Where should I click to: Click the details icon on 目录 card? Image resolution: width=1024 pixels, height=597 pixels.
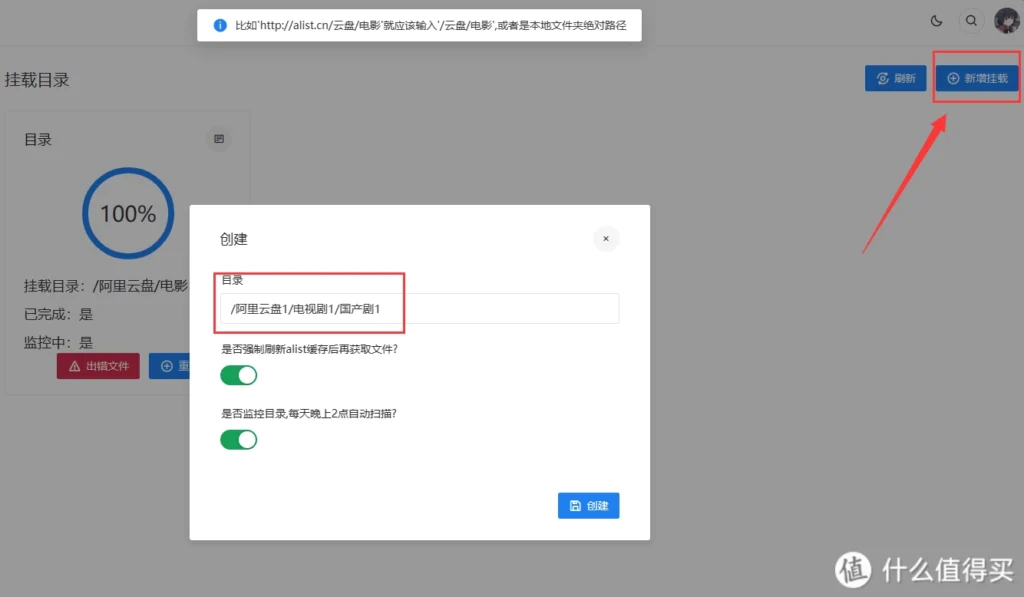[219, 139]
